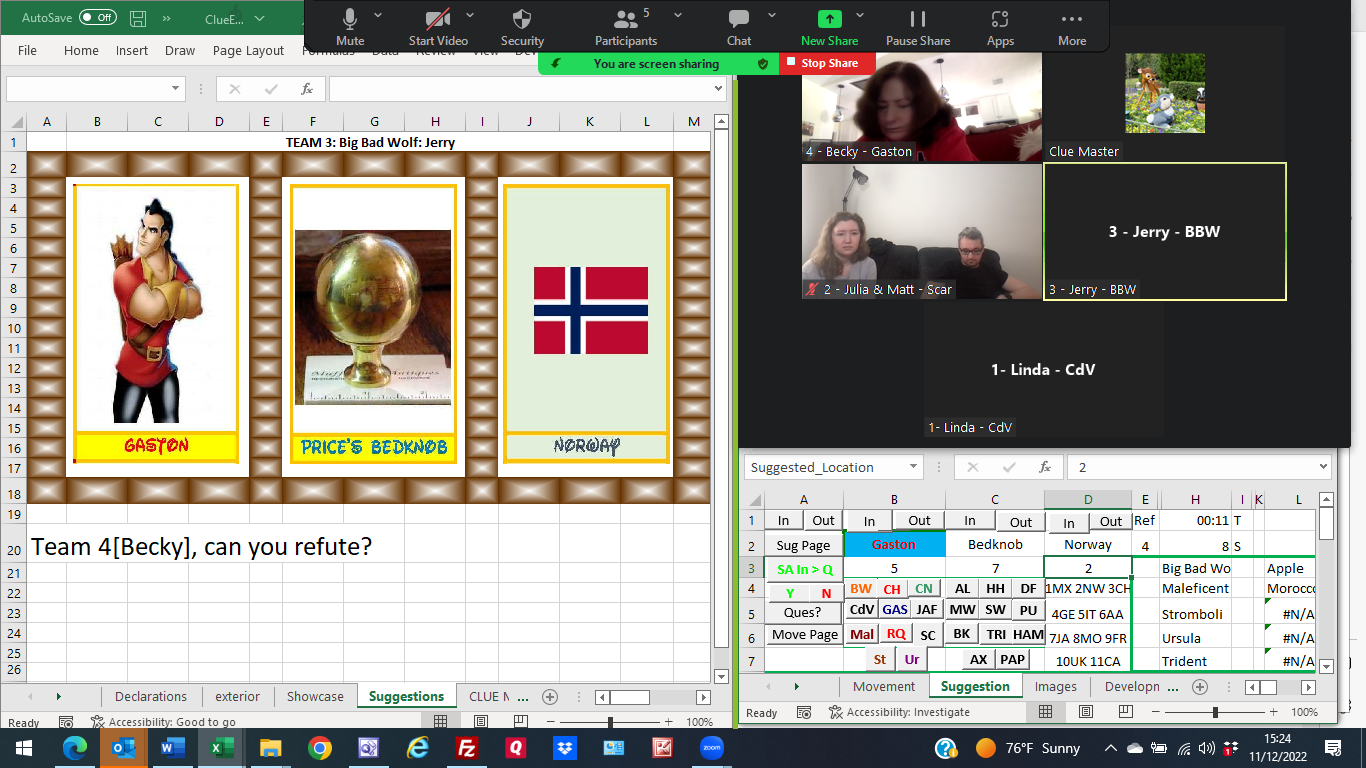Open the Zoom Chat icon
1366x768 pixels.
[x=739, y=19]
